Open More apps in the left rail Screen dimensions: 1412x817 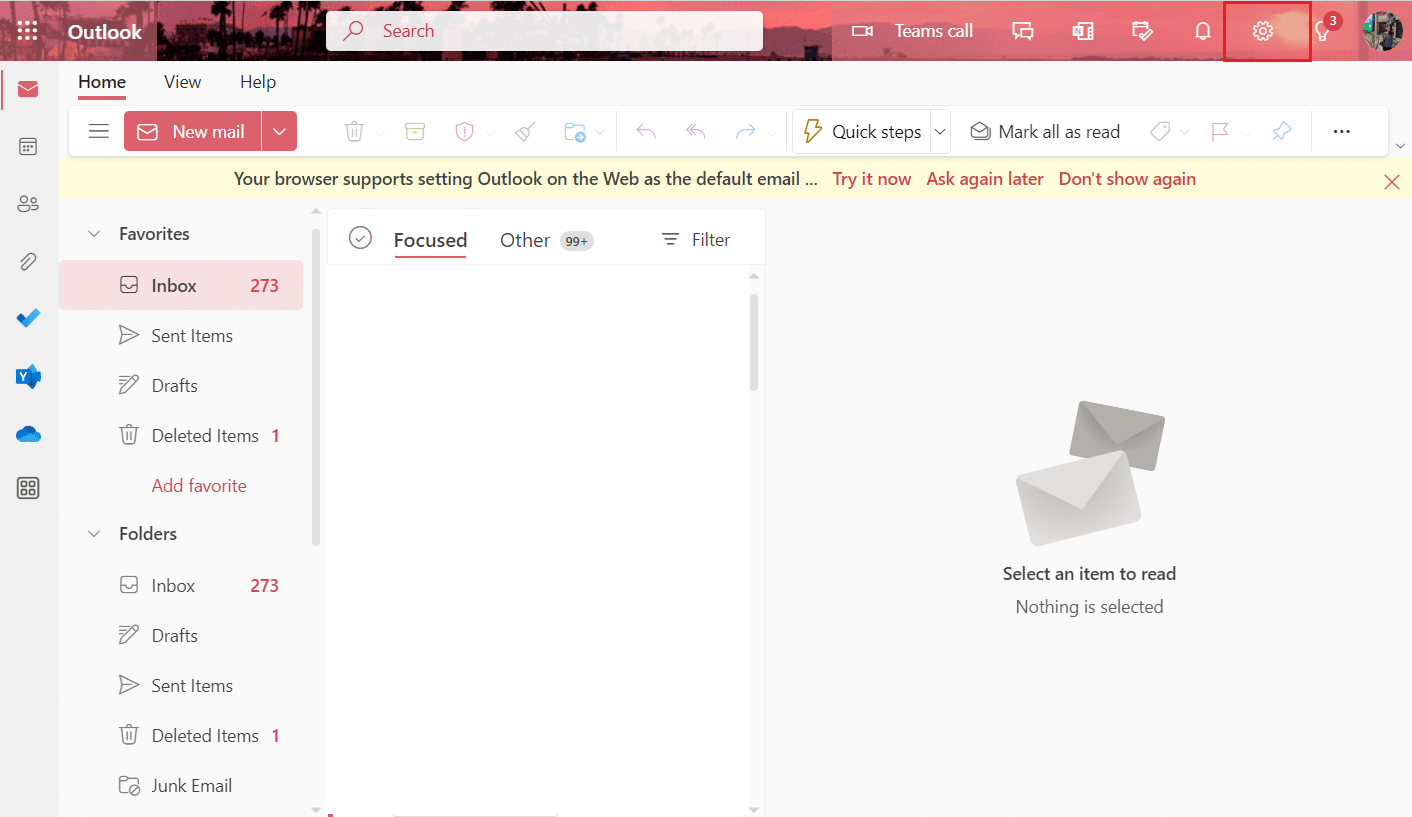(28, 489)
